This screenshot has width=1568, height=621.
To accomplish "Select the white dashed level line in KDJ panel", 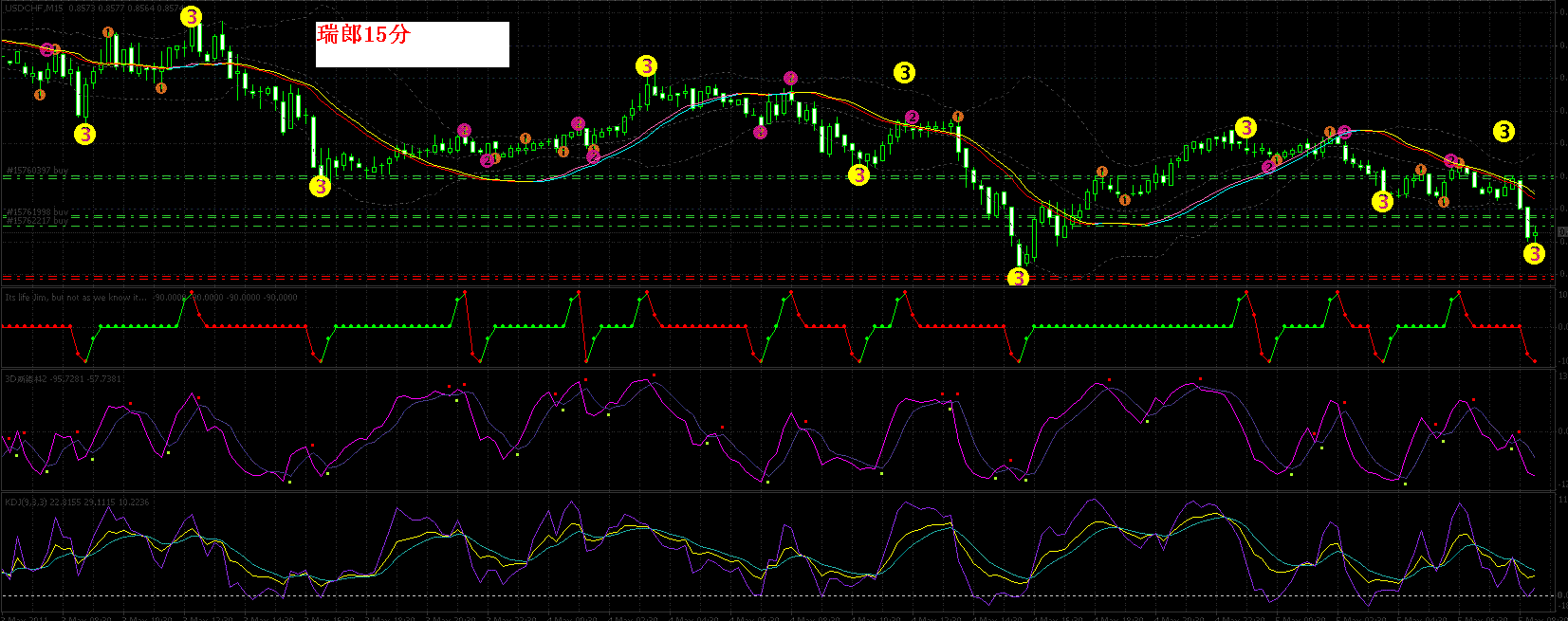I will pyautogui.click(x=778, y=595).
